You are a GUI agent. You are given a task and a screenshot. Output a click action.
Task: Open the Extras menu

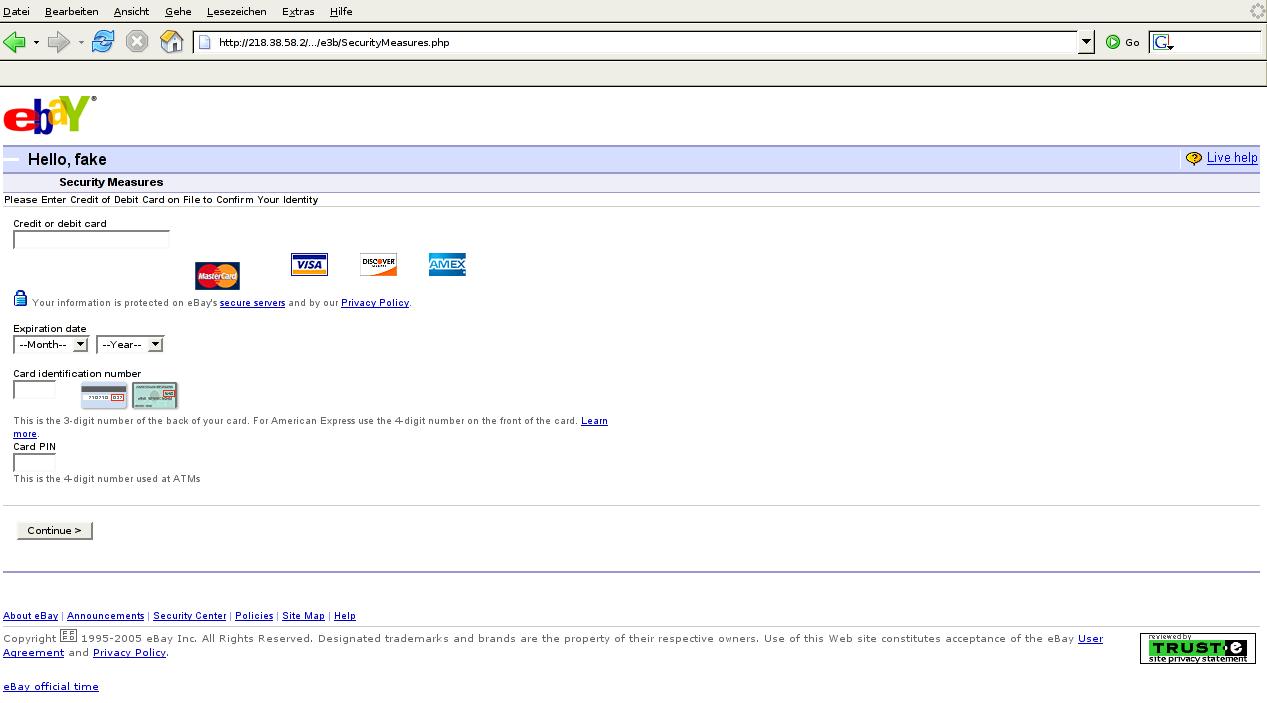(298, 11)
